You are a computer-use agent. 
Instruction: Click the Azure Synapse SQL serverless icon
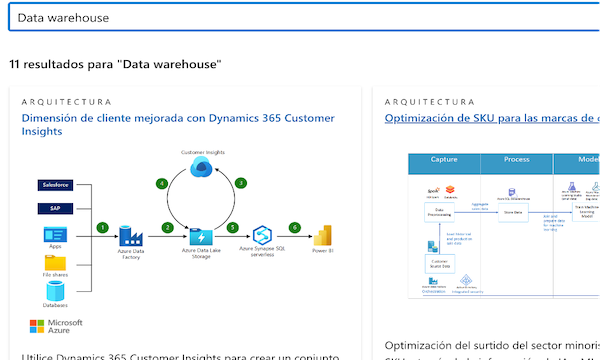[262, 235]
